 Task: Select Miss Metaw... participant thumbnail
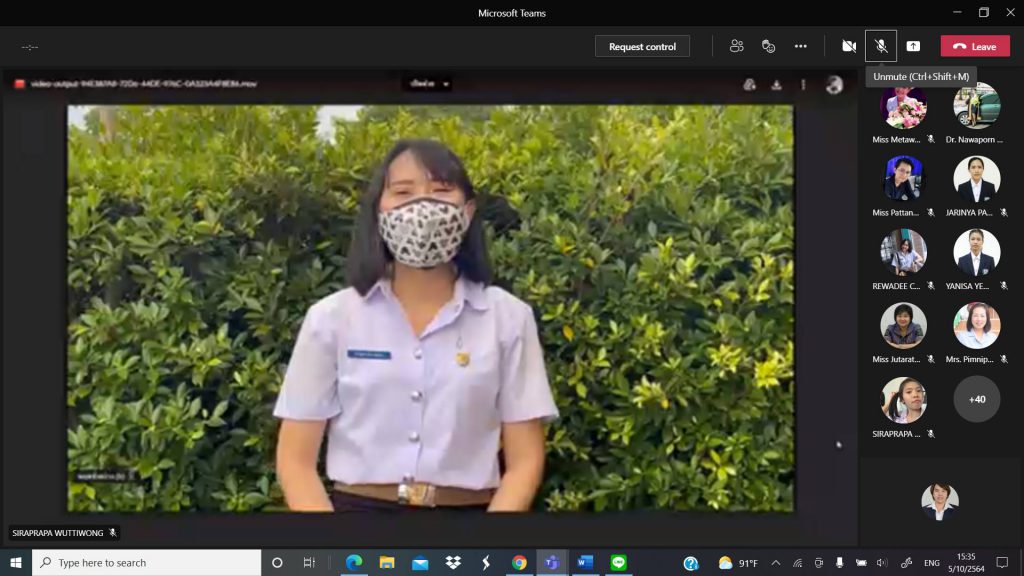pyautogui.click(x=903, y=106)
